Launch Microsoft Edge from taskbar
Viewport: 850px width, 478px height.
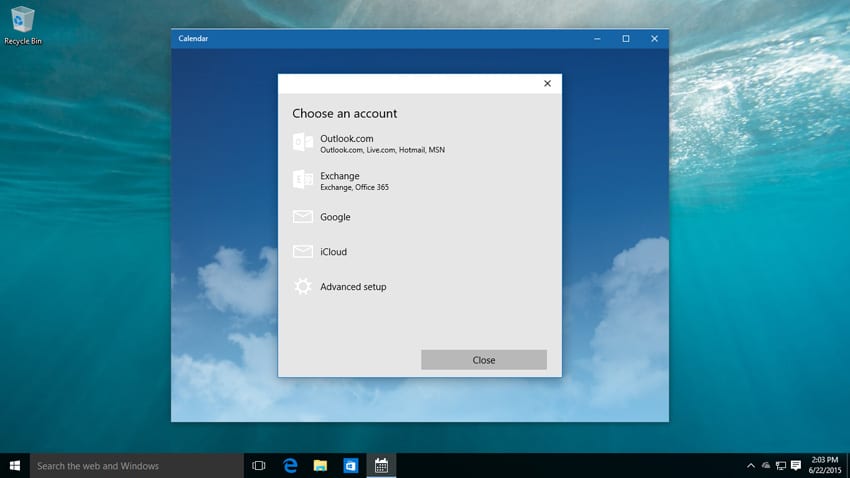point(290,466)
